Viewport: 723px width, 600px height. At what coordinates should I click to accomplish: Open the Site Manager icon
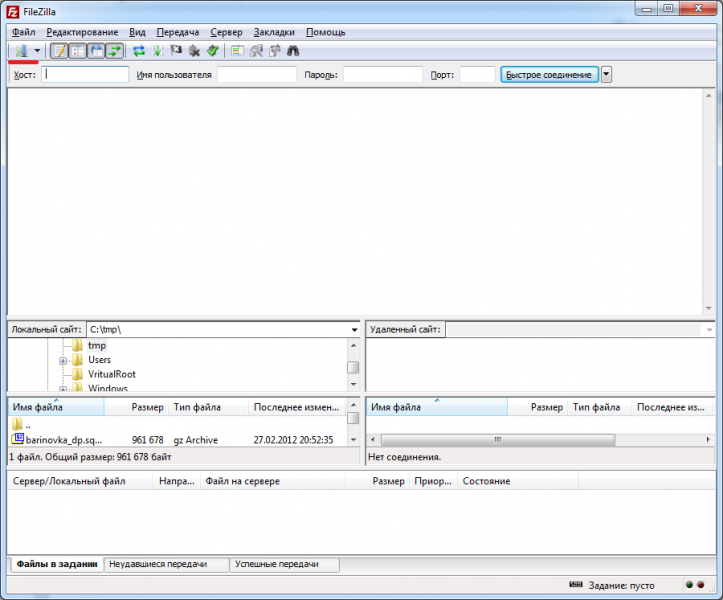click(x=20, y=51)
